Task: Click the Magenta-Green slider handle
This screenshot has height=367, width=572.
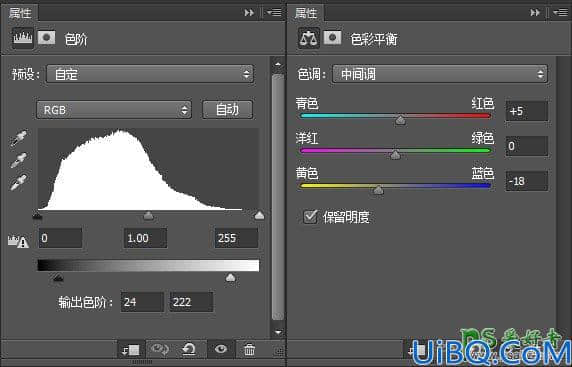Action: pyautogui.click(x=395, y=155)
